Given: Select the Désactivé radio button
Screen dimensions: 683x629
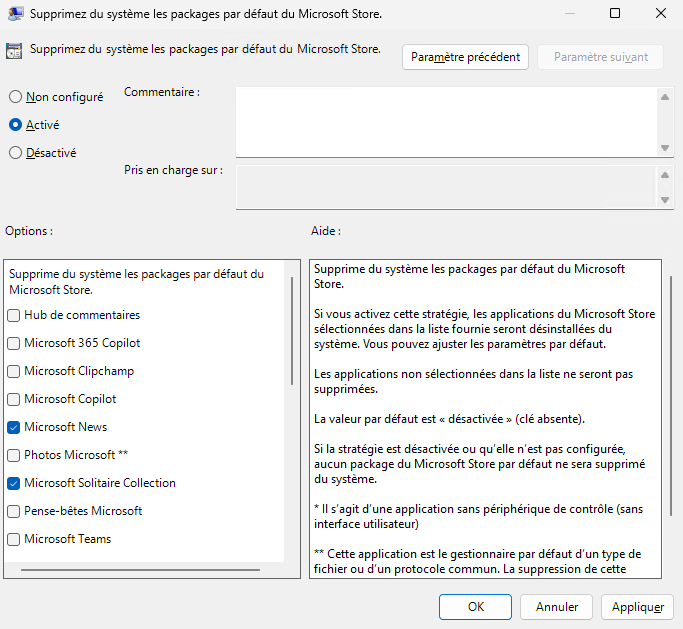Looking at the screenshot, I should (16, 152).
